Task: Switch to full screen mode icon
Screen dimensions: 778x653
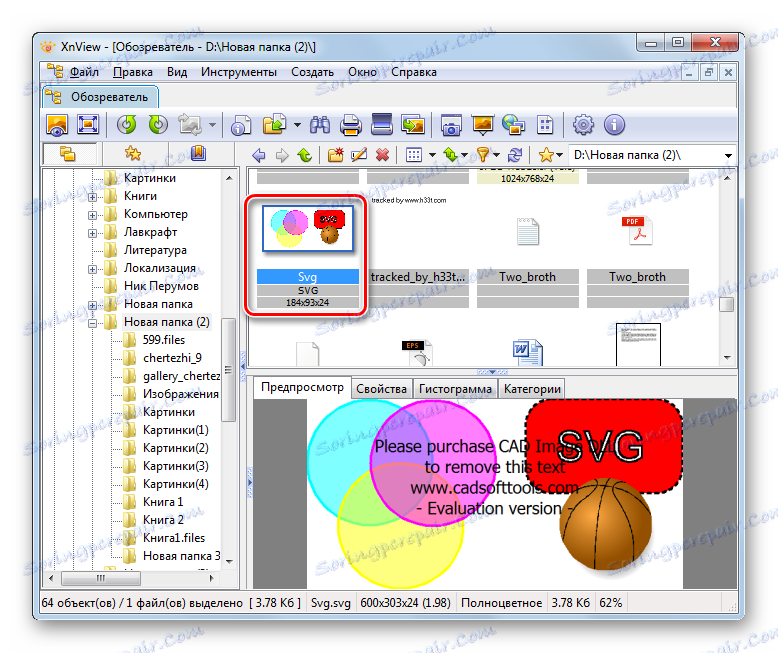Action: [88, 125]
